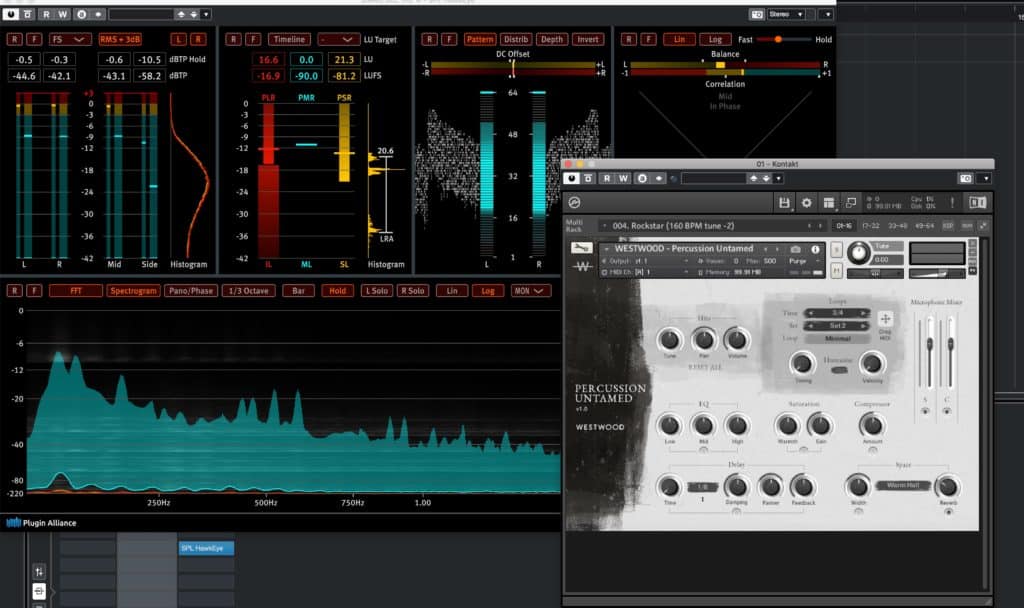Enable L Solo in the spectrum analyzer
The width and height of the screenshot is (1024, 608).
coord(377,291)
